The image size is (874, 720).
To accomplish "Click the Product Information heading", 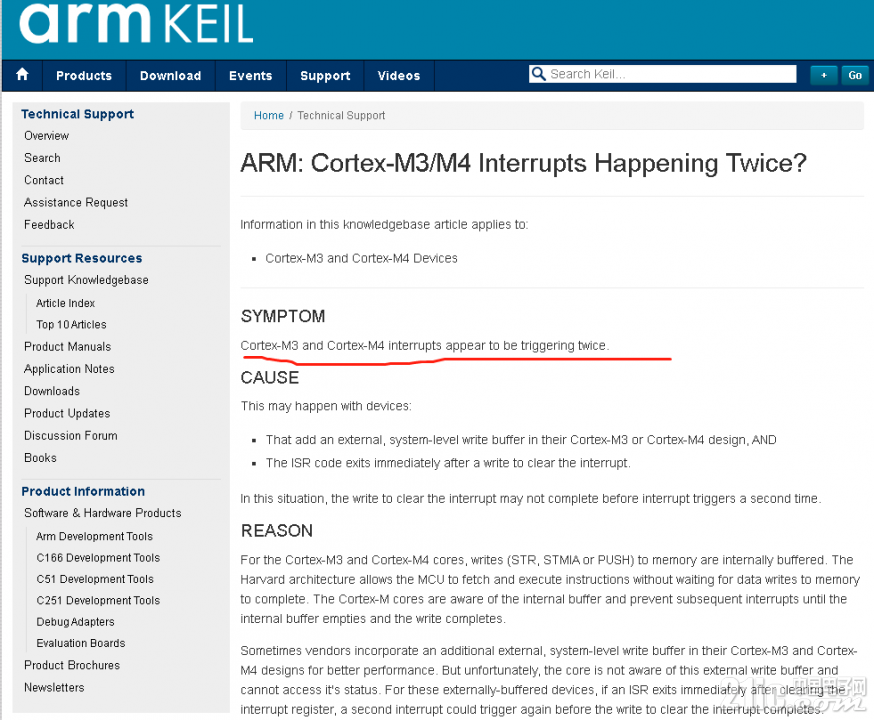I will click(83, 492).
